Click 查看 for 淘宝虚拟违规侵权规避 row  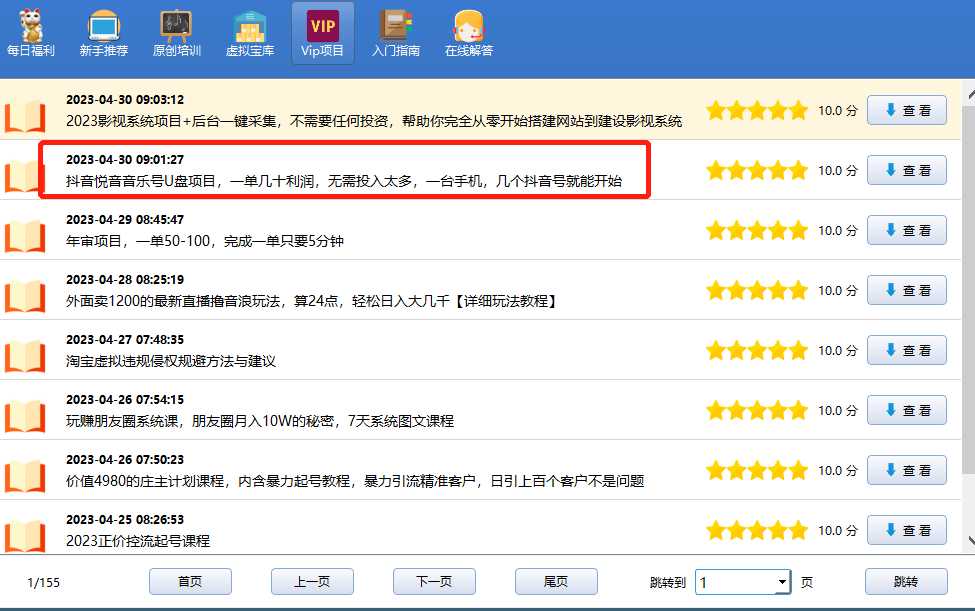click(x=907, y=350)
